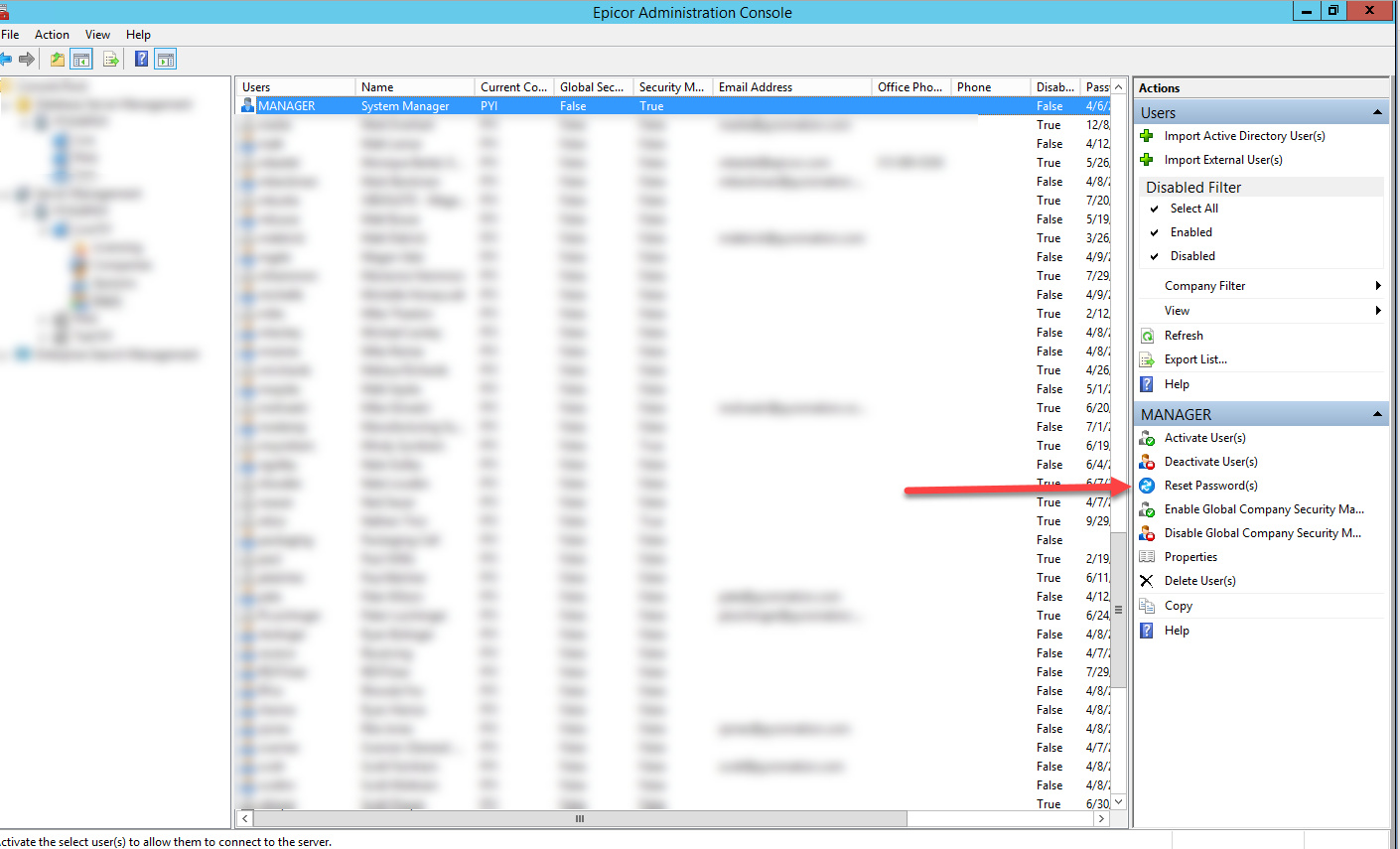This screenshot has width=1400, height=849.
Task: Sort by the Security M... column header
Action: tap(673, 87)
